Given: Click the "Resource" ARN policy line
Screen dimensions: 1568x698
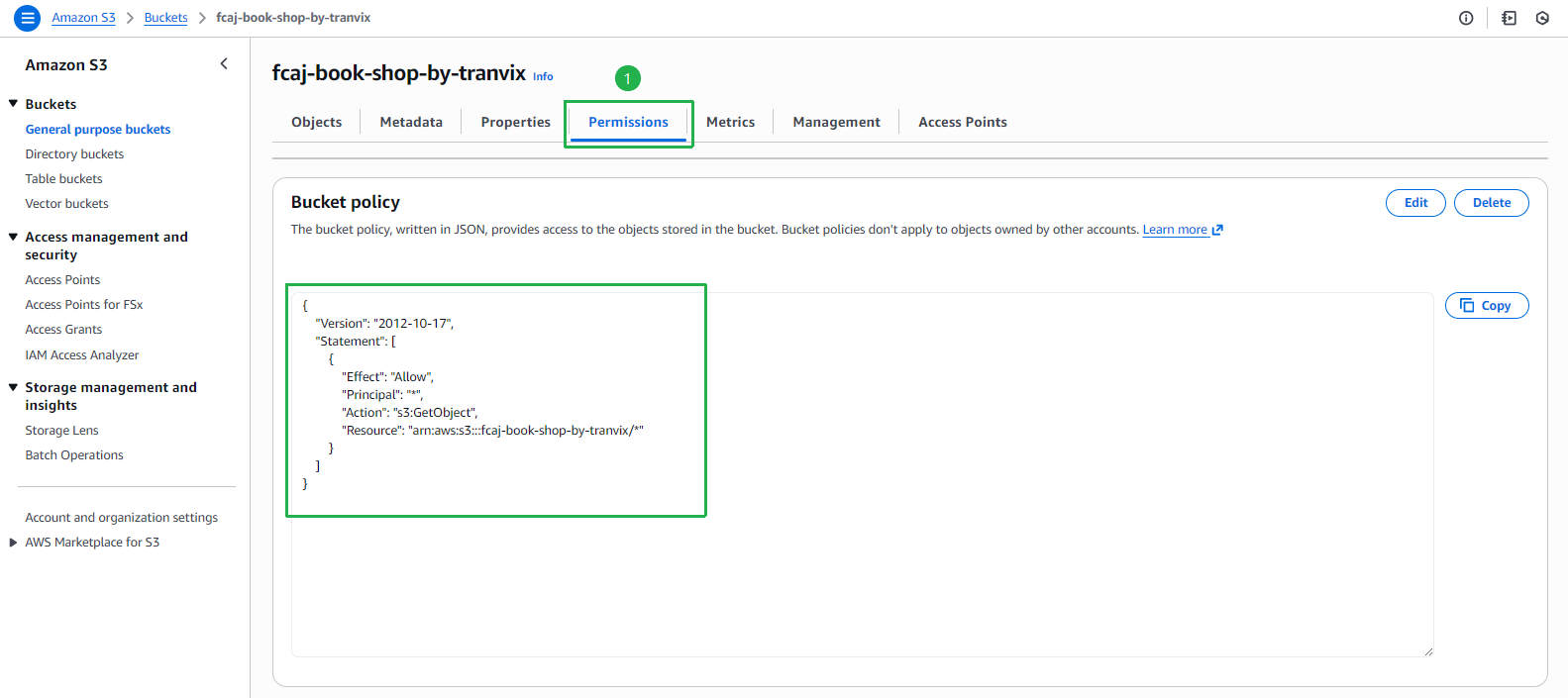Looking at the screenshot, I should [492, 431].
